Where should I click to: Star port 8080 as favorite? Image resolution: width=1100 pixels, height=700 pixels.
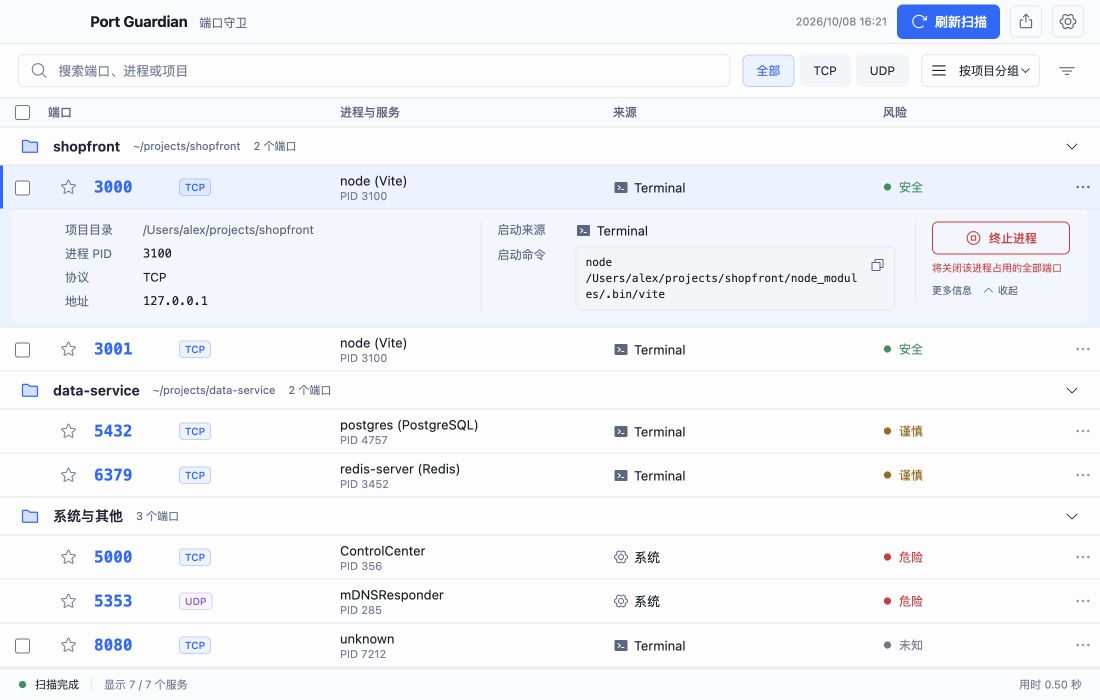(68, 645)
